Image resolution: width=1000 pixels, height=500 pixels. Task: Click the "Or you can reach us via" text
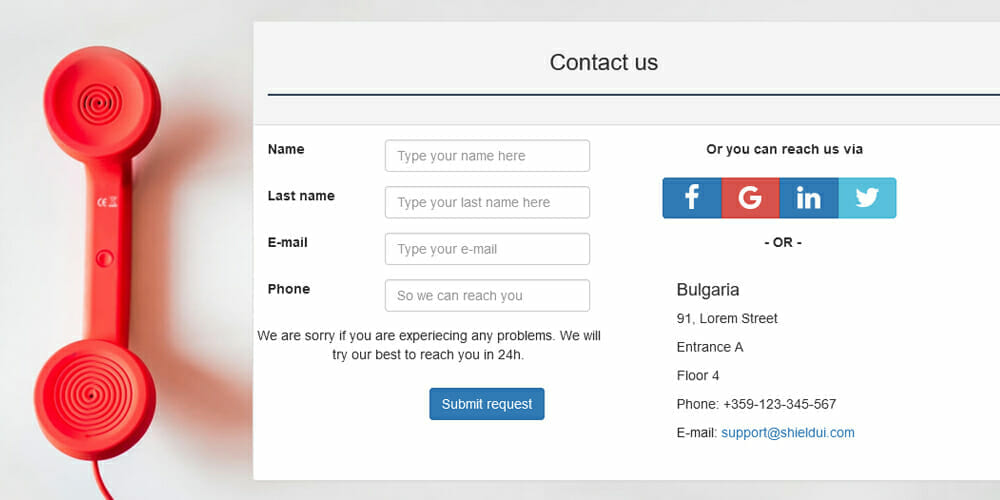pyautogui.click(x=784, y=149)
